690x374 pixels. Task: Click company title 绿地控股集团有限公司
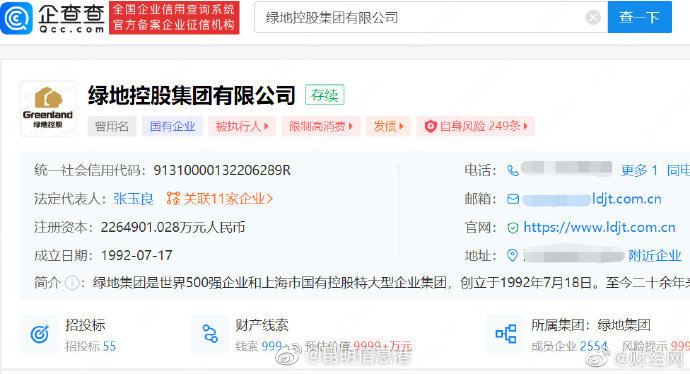click(x=191, y=95)
